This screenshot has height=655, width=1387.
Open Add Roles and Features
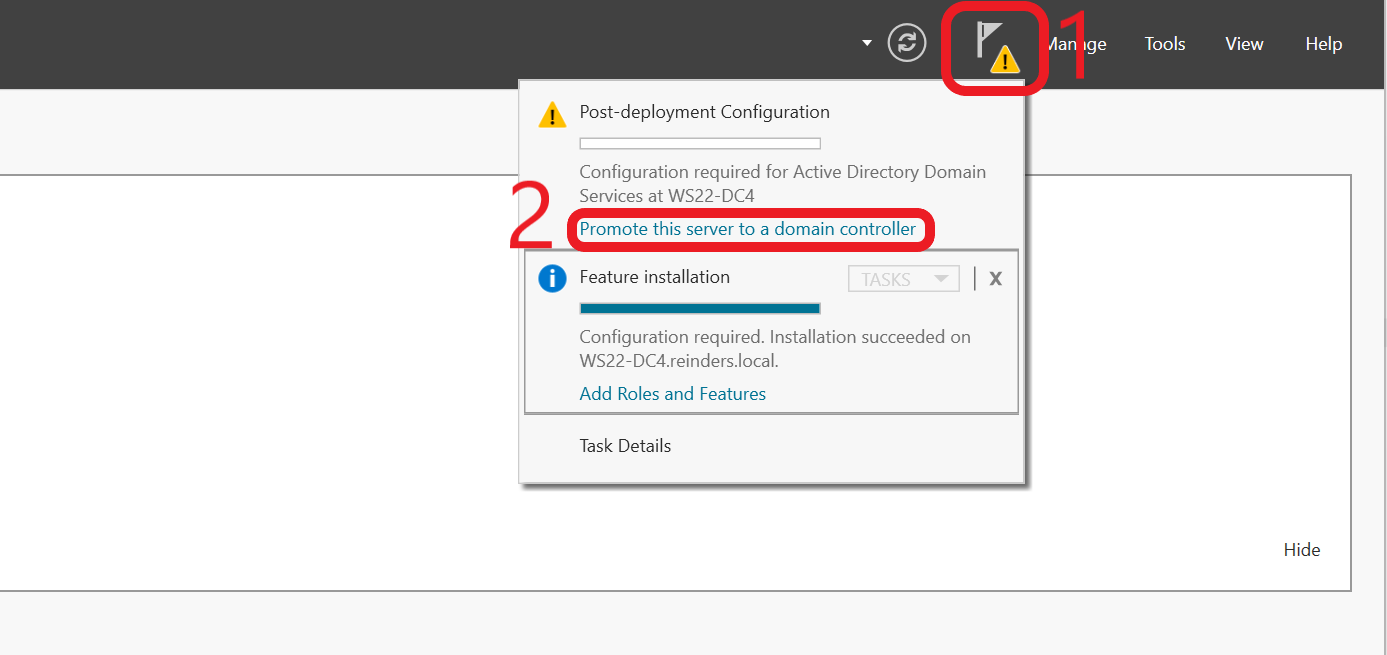[672, 393]
